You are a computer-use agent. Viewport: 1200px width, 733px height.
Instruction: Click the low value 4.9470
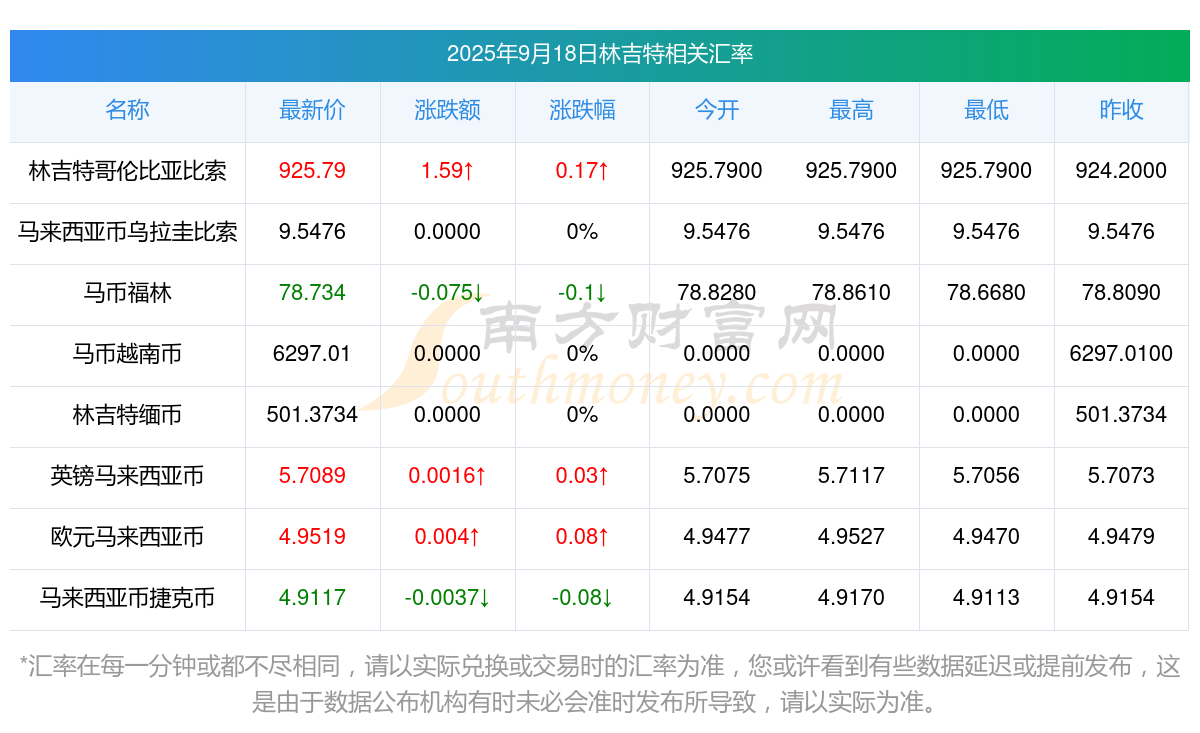click(986, 537)
